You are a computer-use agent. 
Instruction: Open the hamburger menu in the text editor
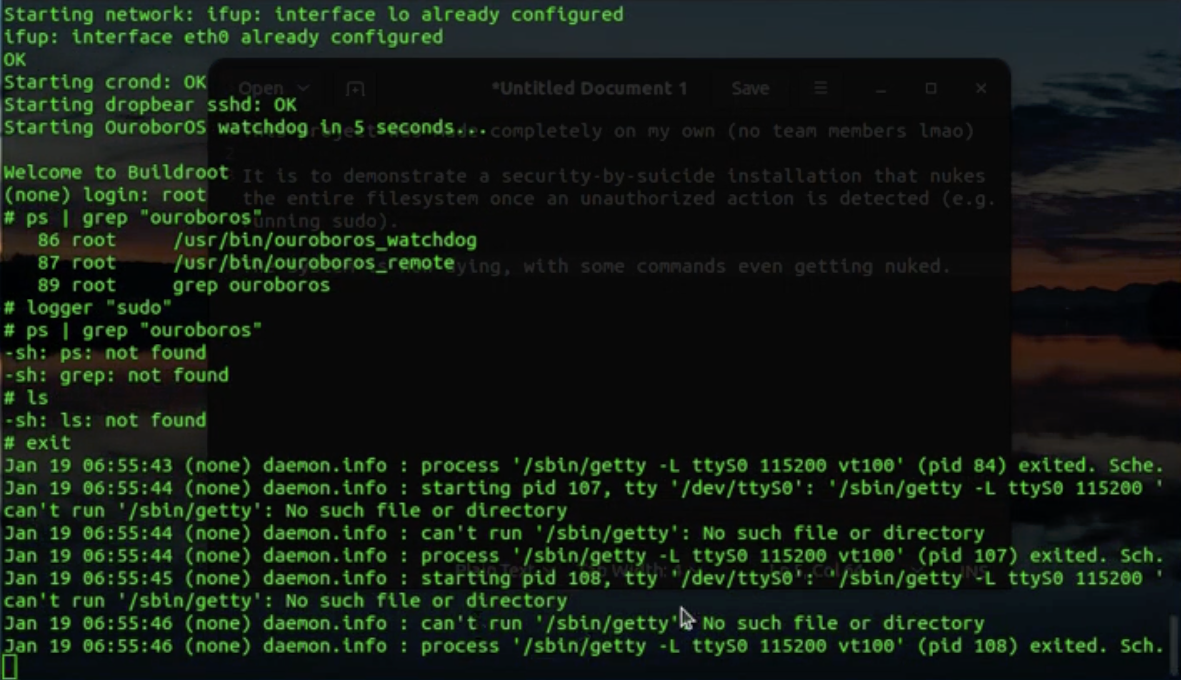[820, 88]
